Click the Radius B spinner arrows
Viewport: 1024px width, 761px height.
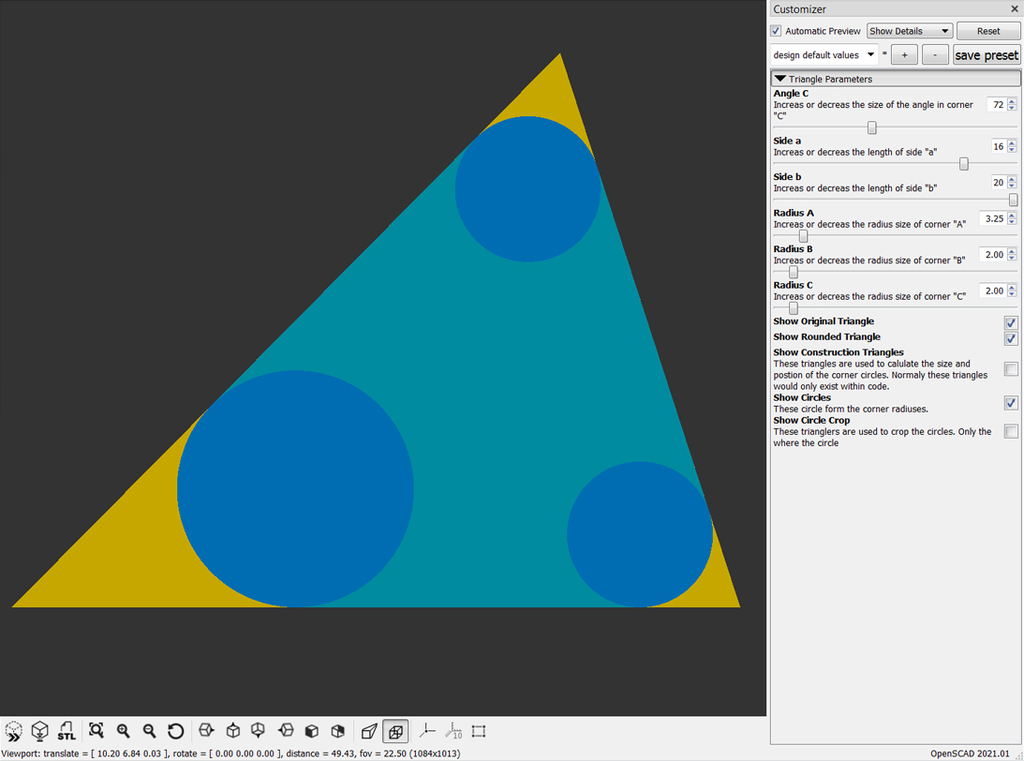[x=1012, y=254]
